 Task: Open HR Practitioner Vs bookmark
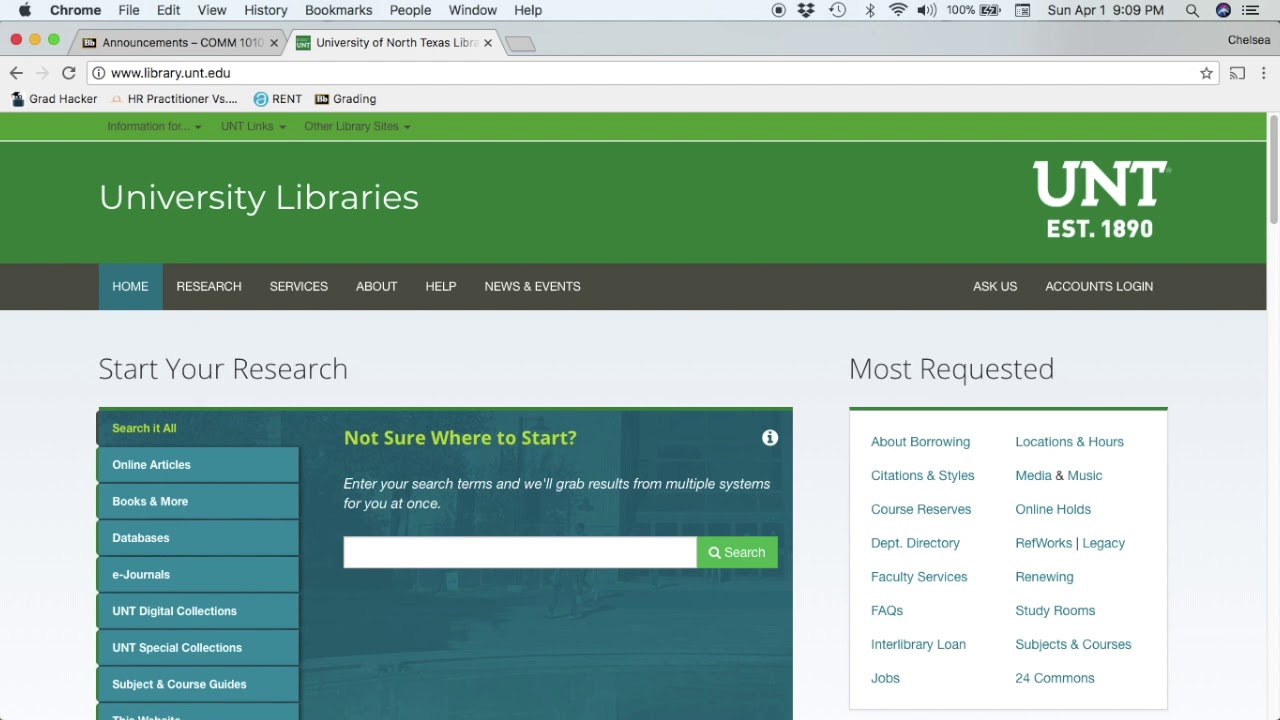[x=174, y=99]
